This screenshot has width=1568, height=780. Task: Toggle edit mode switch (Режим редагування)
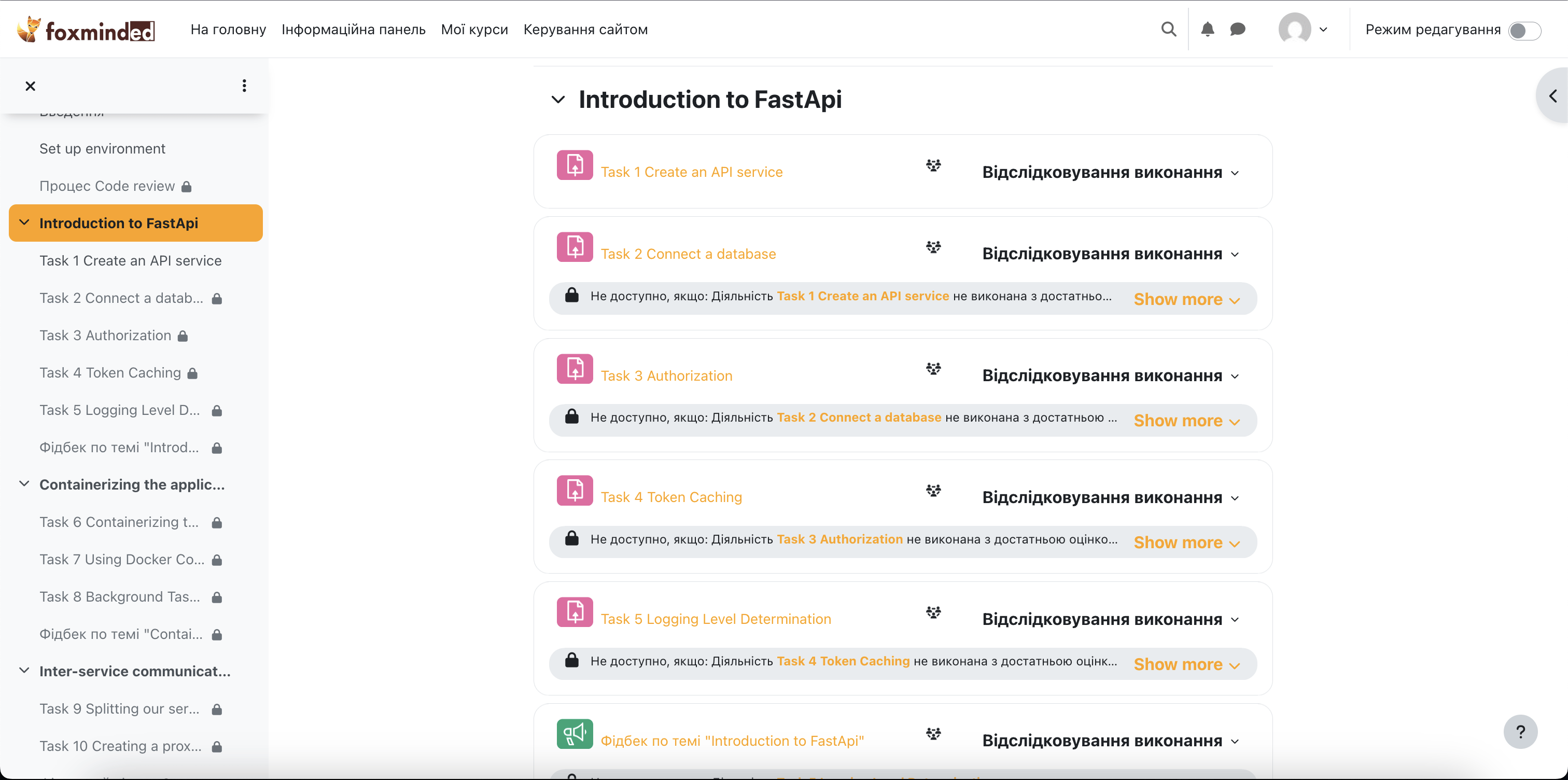click(x=1524, y=31)
